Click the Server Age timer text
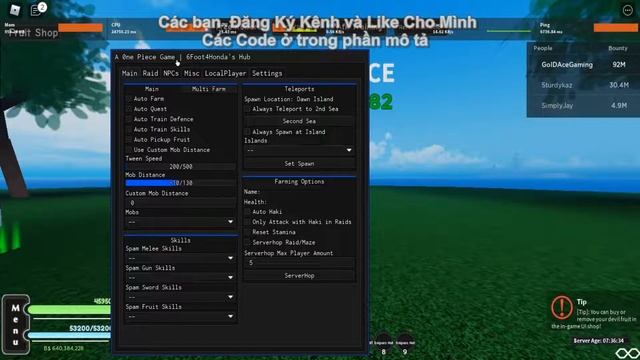Viewport: 640px width, 360px height. [598, 340]
